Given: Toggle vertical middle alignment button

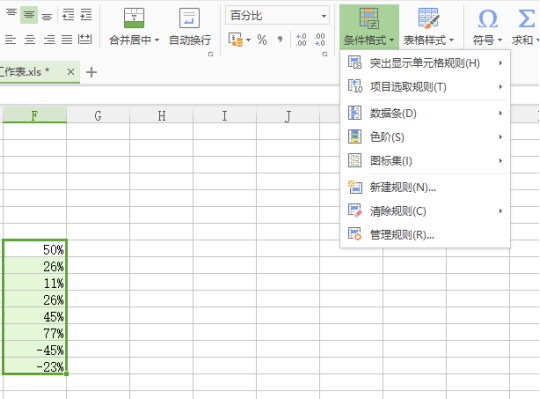Looking at the screenshot, I should tap(29, 15).
